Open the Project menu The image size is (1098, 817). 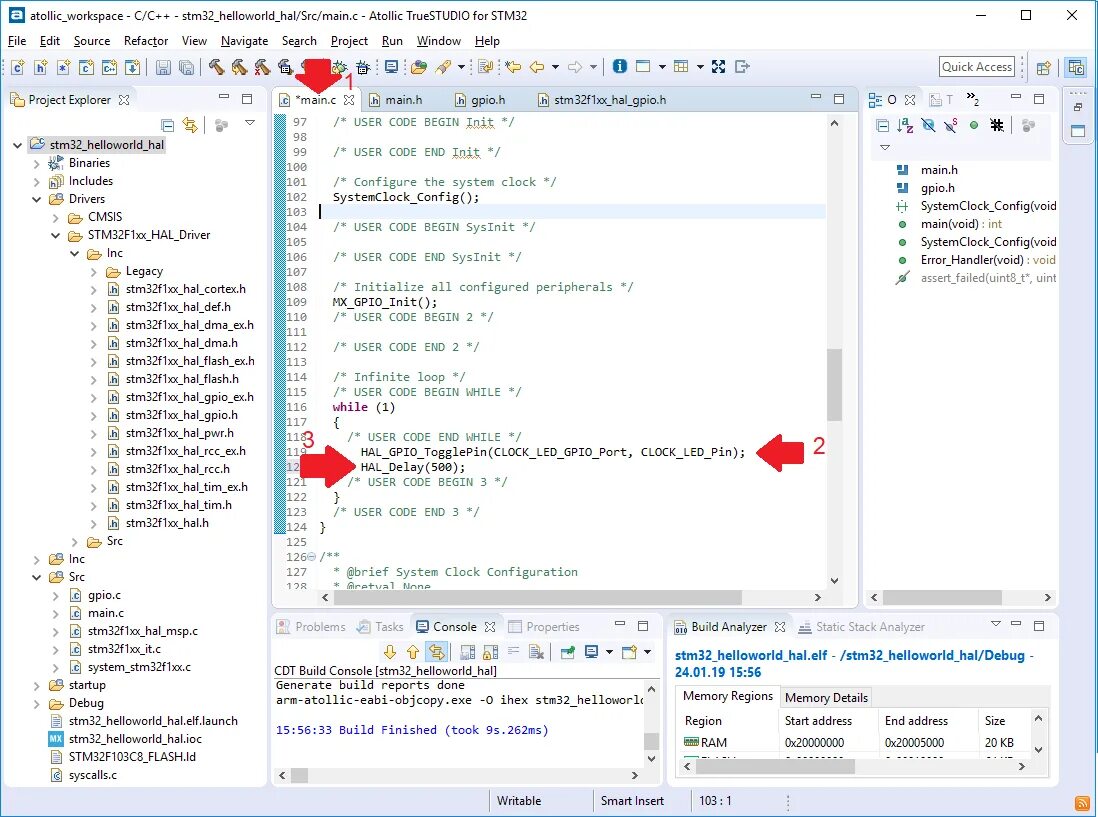[349, 41]
